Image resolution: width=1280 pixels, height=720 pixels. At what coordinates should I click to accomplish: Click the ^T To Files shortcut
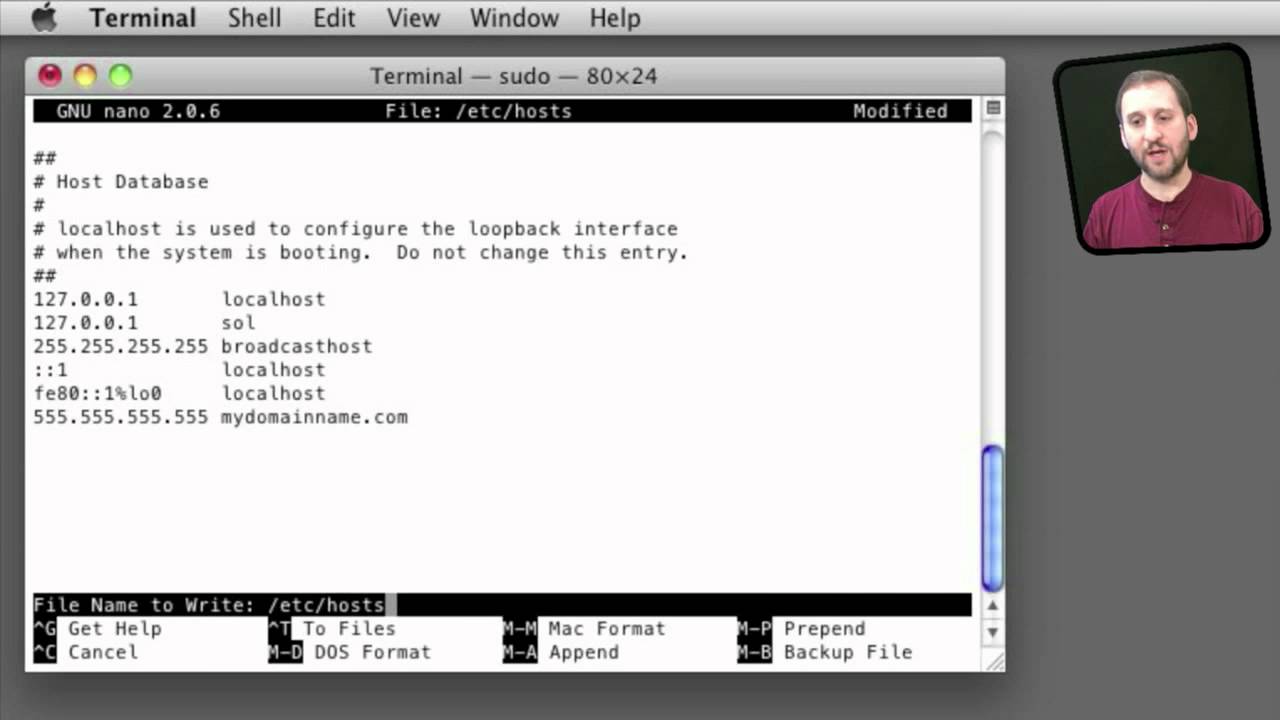(x=332, y=628)
